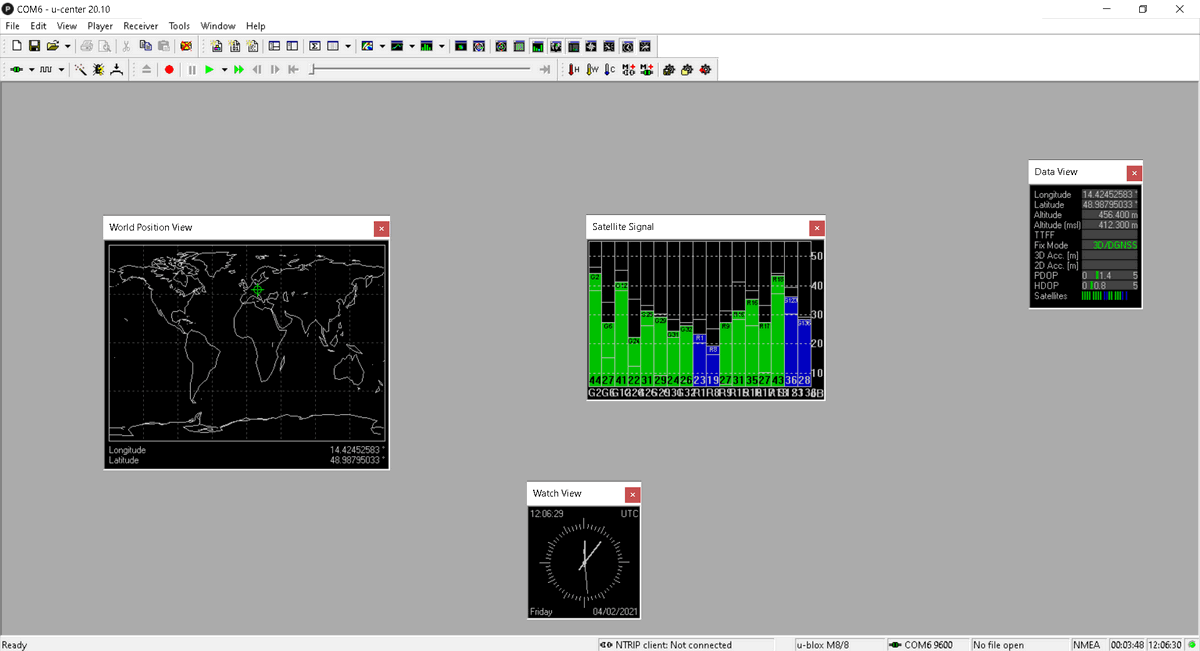Click the New file toolbar icon
Viewport: 1200px width, 651px height.
point(17,46)
